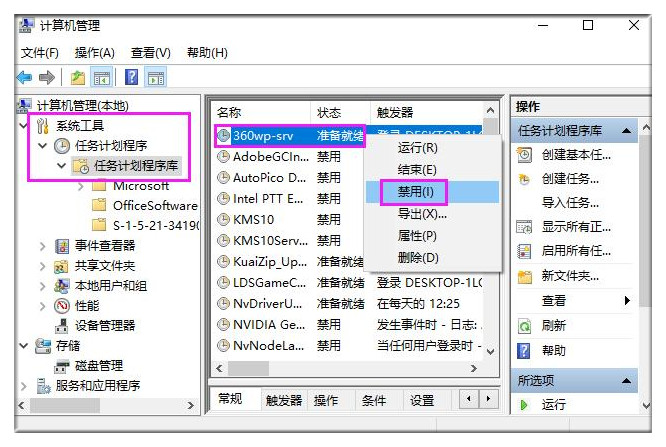
Task: Expand the 共享文件夹 node
Action: tap(42, 266)
